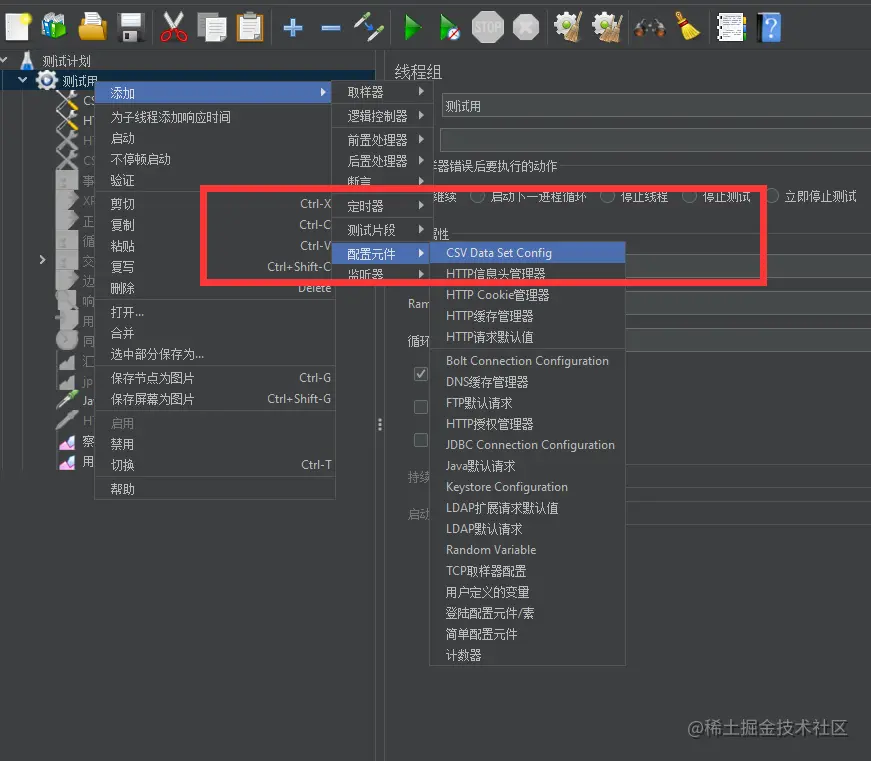871x761 pixels.
Task: Choose HTTP授权管理器 menu item
Action: [528, 424]
